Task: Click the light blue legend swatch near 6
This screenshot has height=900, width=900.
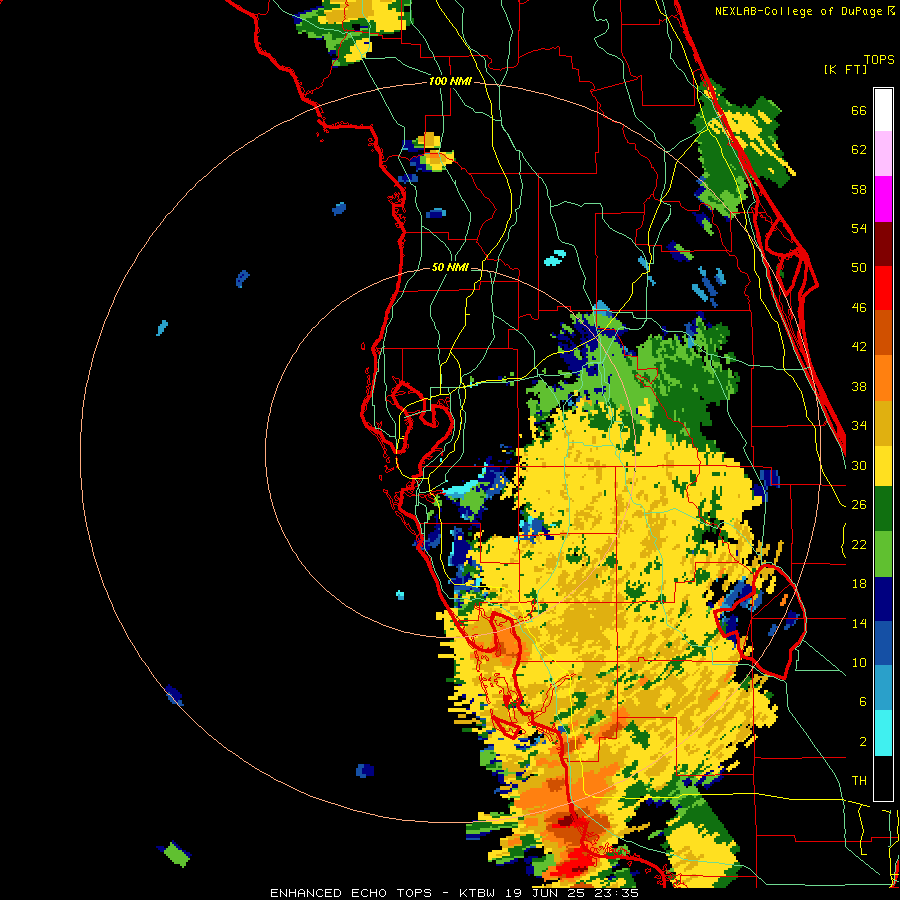Action: pos(883,689)
